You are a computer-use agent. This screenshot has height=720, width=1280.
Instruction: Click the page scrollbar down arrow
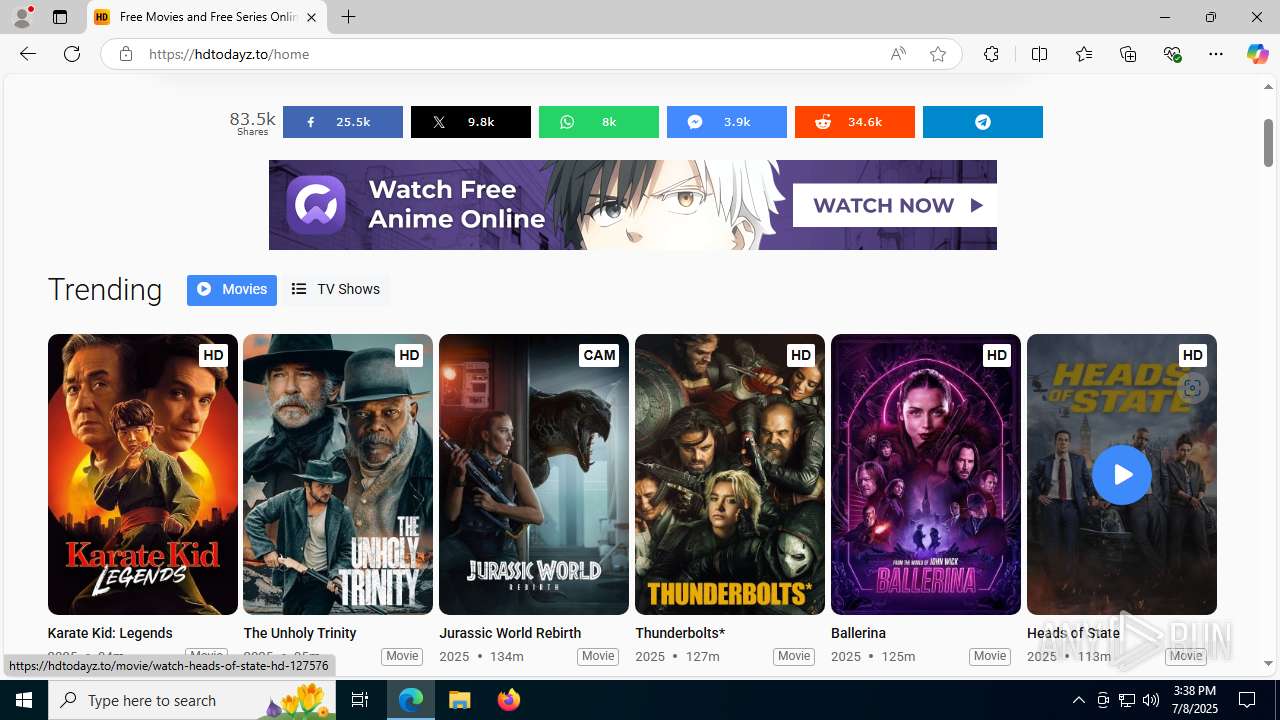(x=1268, y=663)
